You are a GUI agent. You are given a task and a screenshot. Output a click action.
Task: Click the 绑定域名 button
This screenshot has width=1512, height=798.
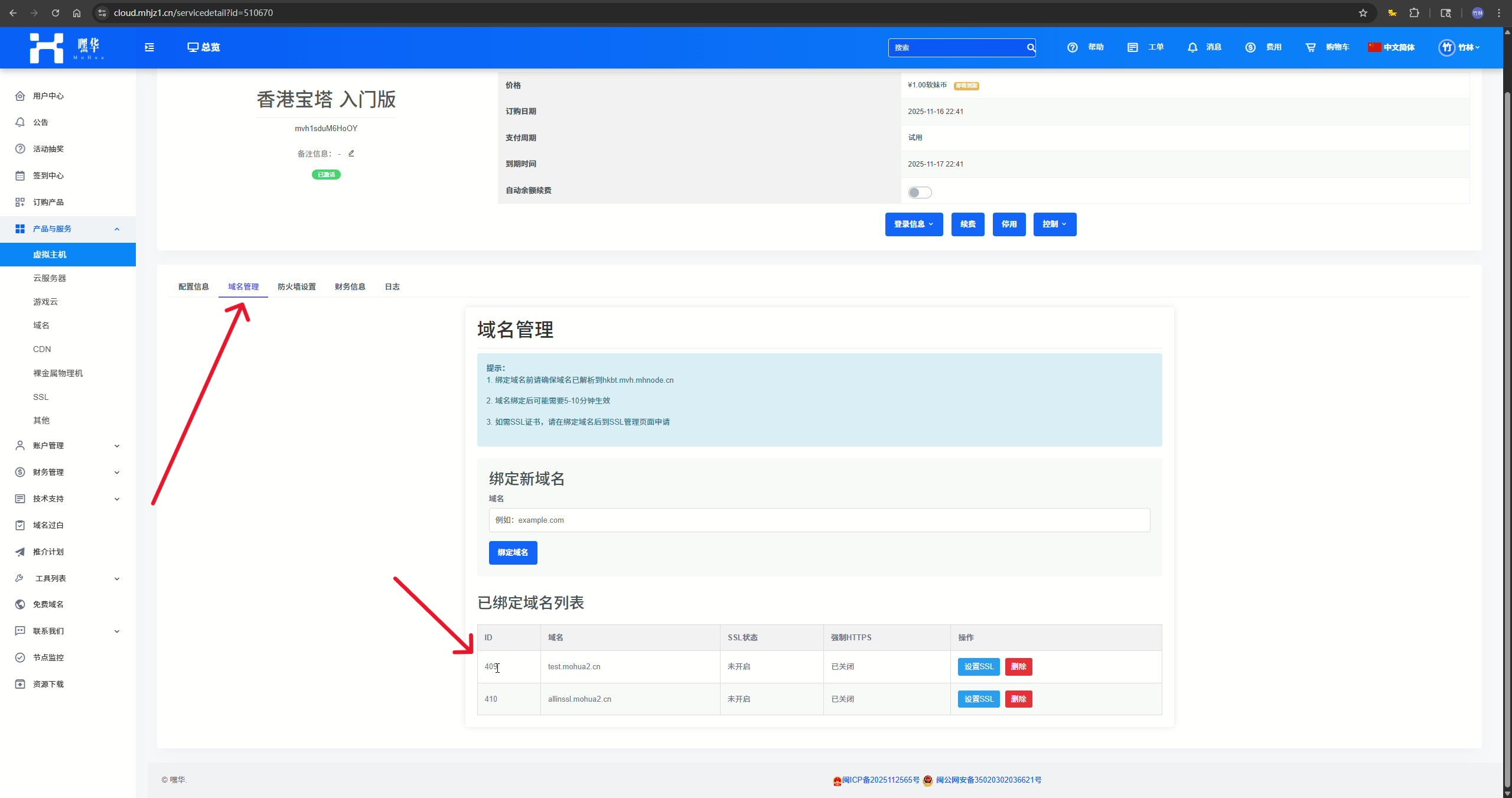click(x=513, y=553)
